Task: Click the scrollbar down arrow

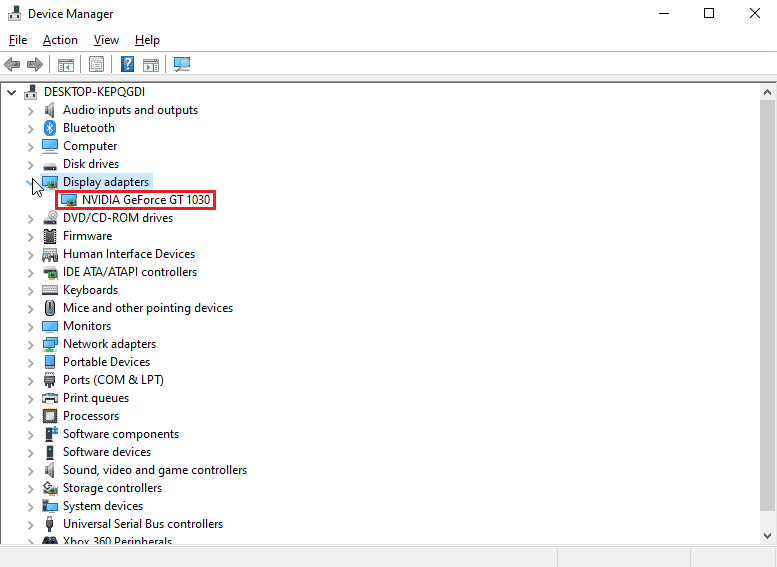Action: 767,536
